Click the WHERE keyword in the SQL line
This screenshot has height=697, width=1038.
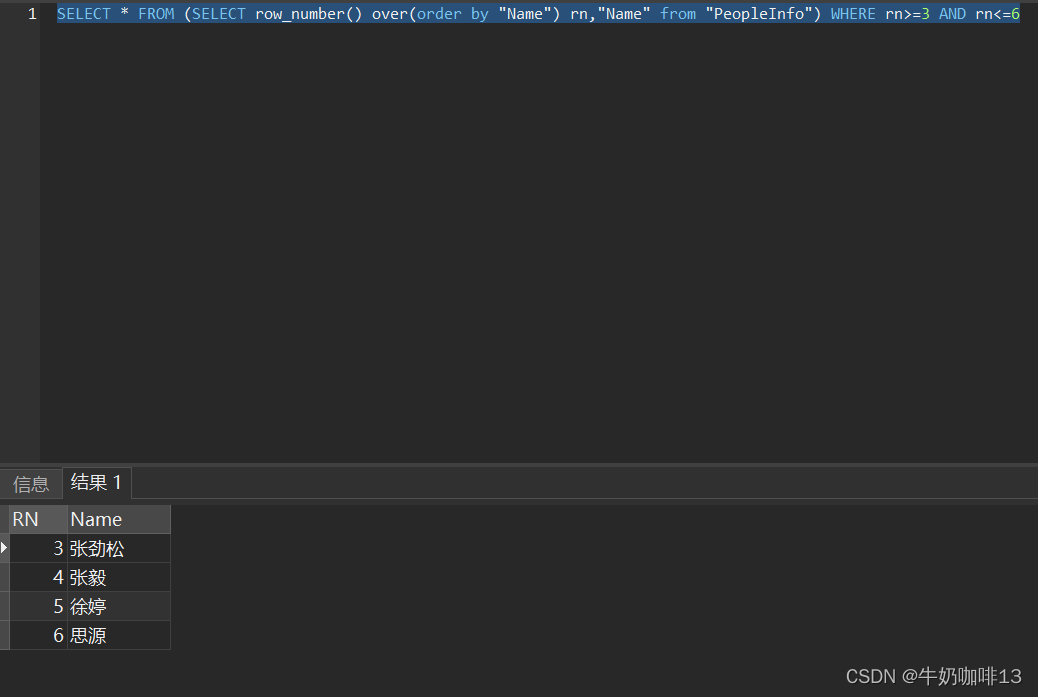[853, 13]
